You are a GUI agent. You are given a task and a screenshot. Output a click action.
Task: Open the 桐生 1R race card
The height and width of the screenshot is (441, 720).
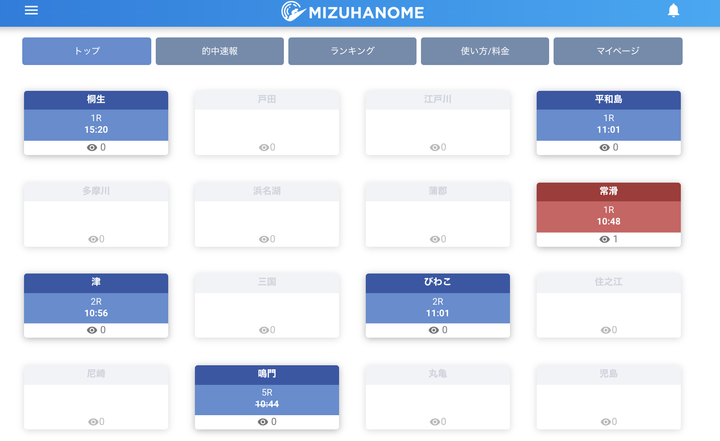coord(95,124)
